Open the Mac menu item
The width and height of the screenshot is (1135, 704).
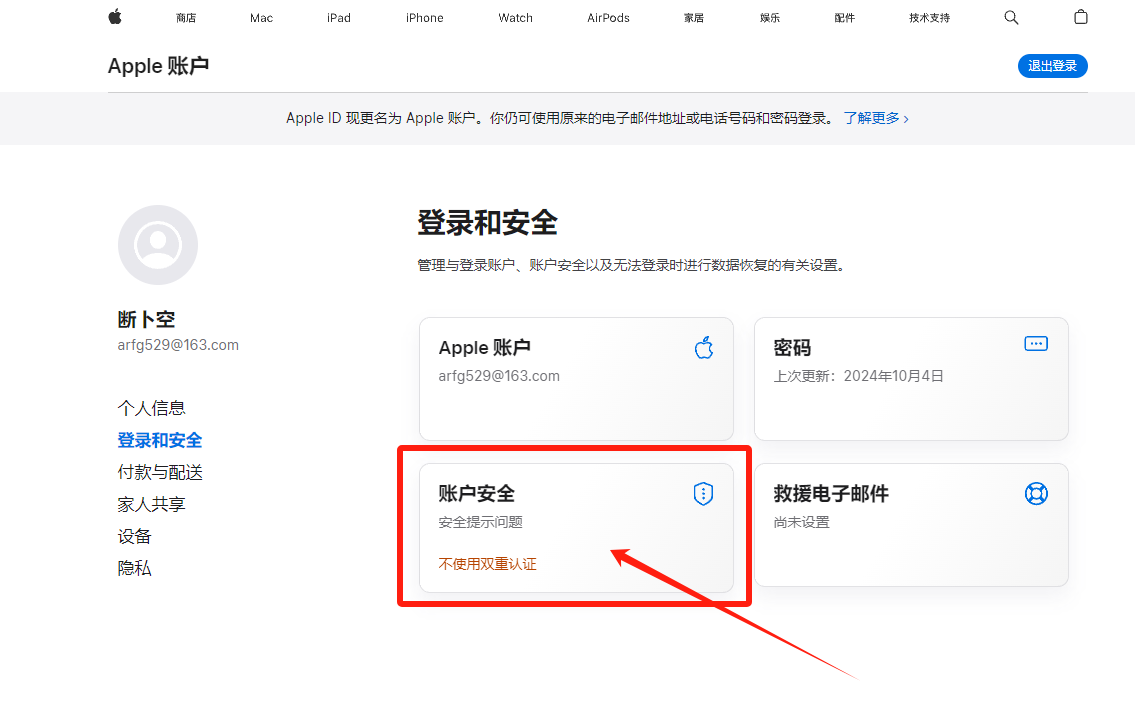tap(262, 18)
